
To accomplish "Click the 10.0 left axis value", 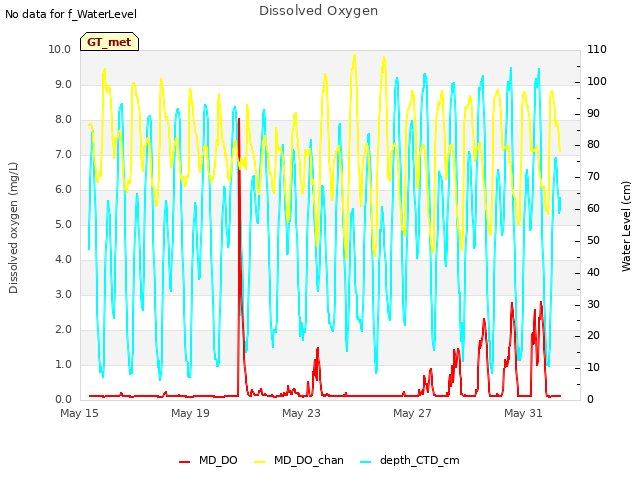I will pos(60,49).
